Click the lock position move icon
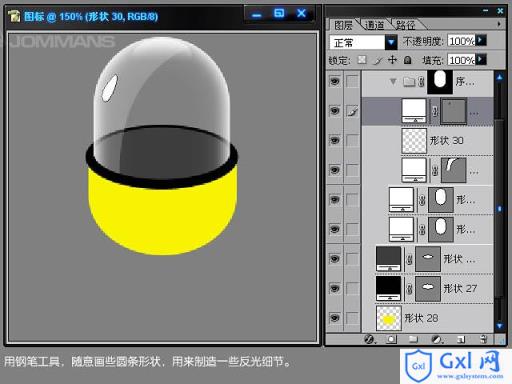512x384 pixels. 393,60
